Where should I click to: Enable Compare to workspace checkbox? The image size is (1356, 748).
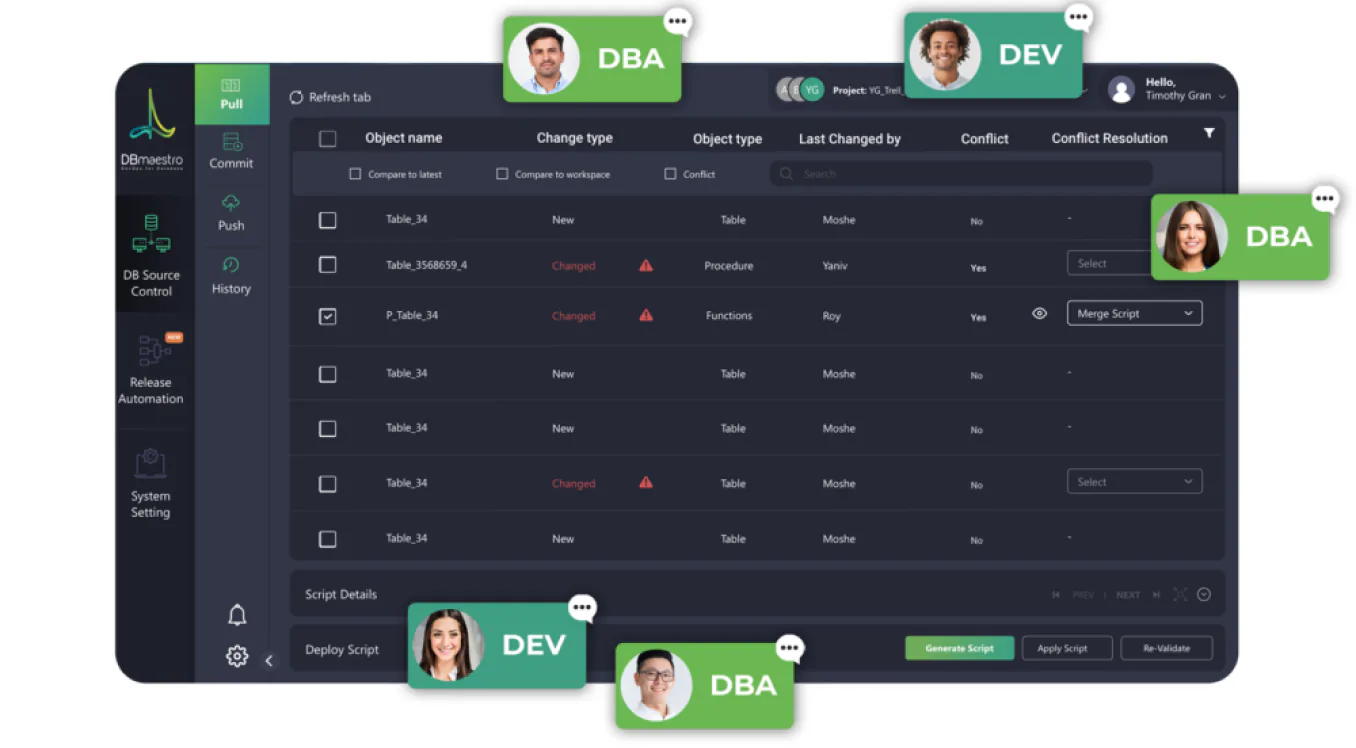click(502, 174)
